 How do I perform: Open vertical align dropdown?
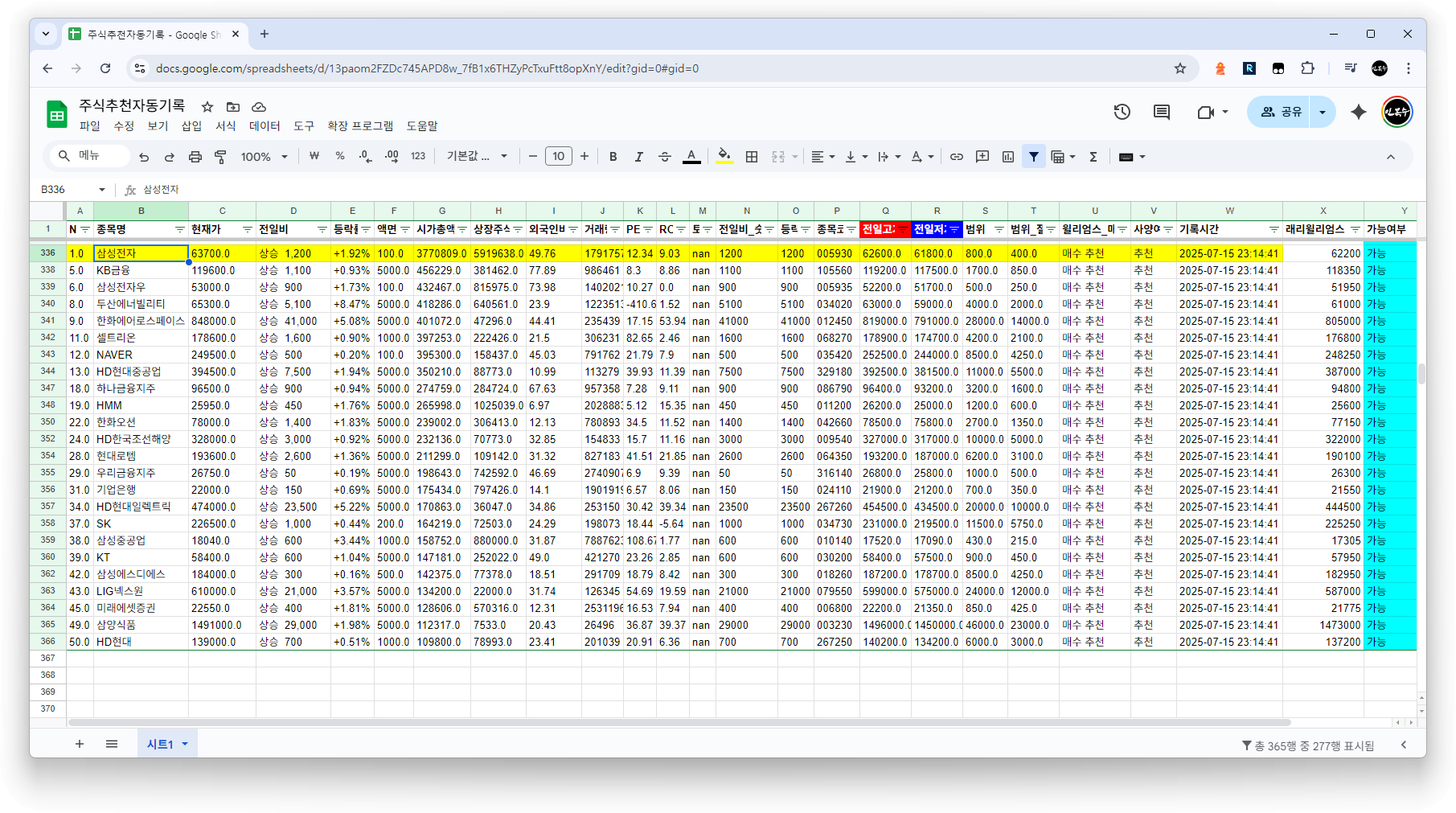pyautogui.click(x=856, y=157)
